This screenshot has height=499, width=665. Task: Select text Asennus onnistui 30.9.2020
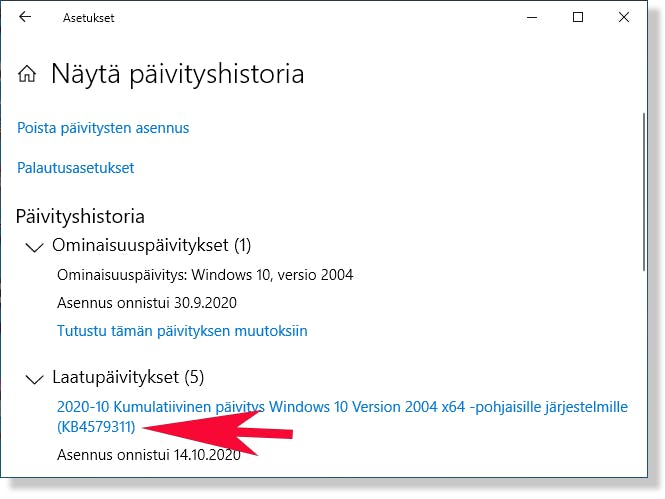[x=147, y=303]
